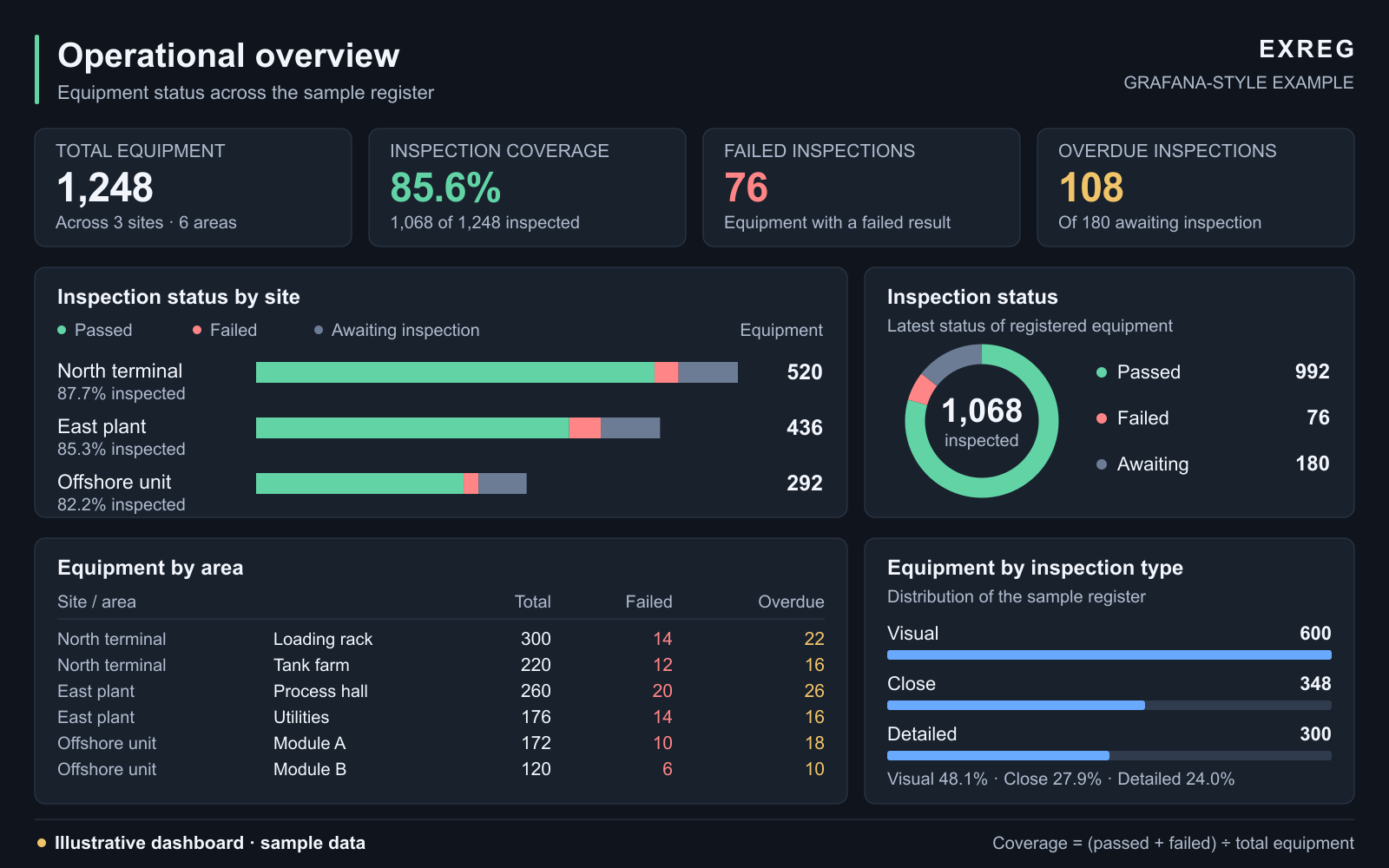Click the Total column header

[533, 602]
